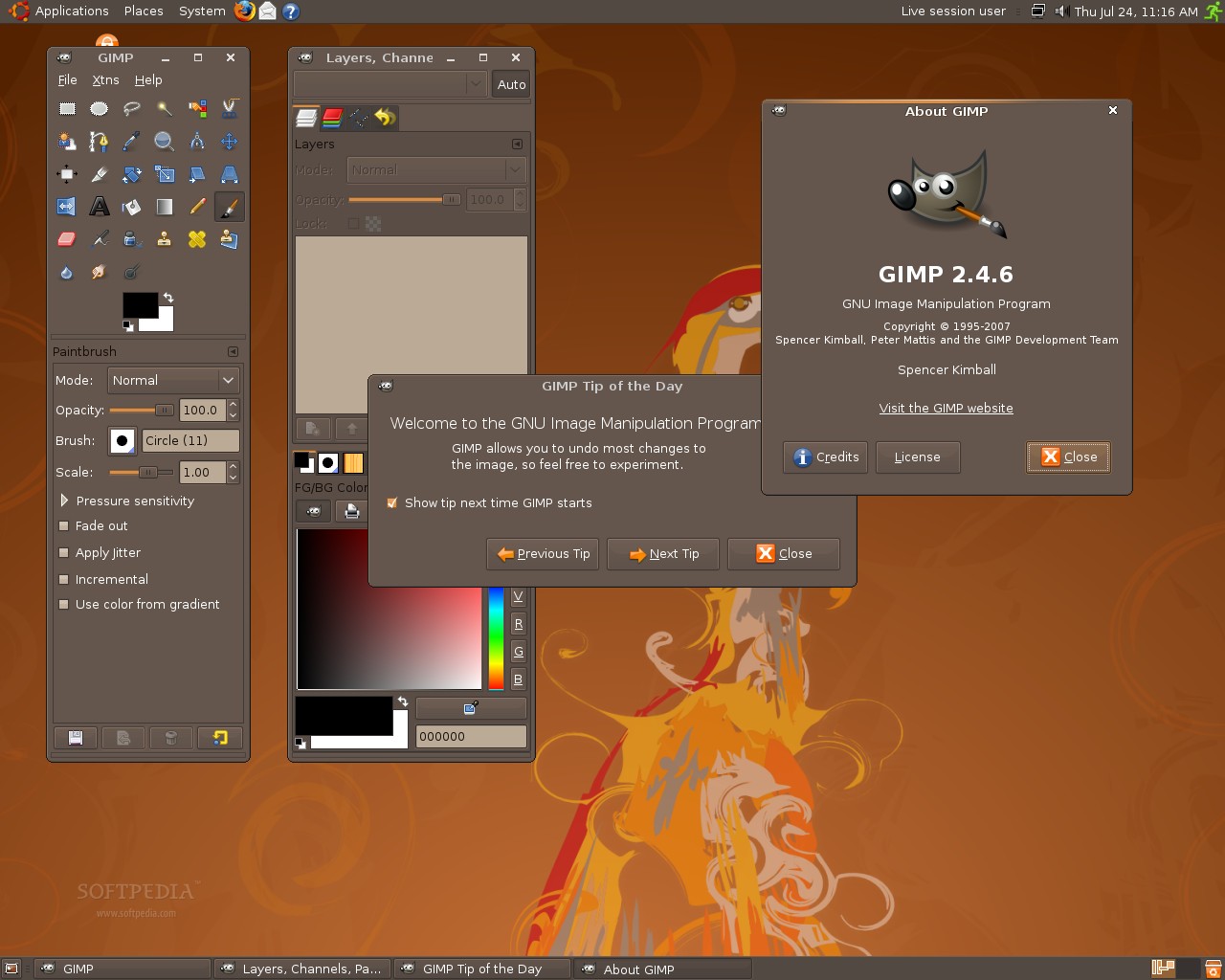The height and width of the screenshot is (980, 1225).
Task: Select the Alignment tool
Action: click(x=67, y=174)
